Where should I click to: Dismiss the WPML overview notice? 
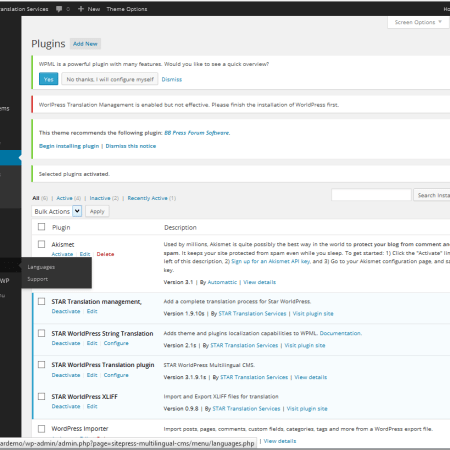(172, 79)
